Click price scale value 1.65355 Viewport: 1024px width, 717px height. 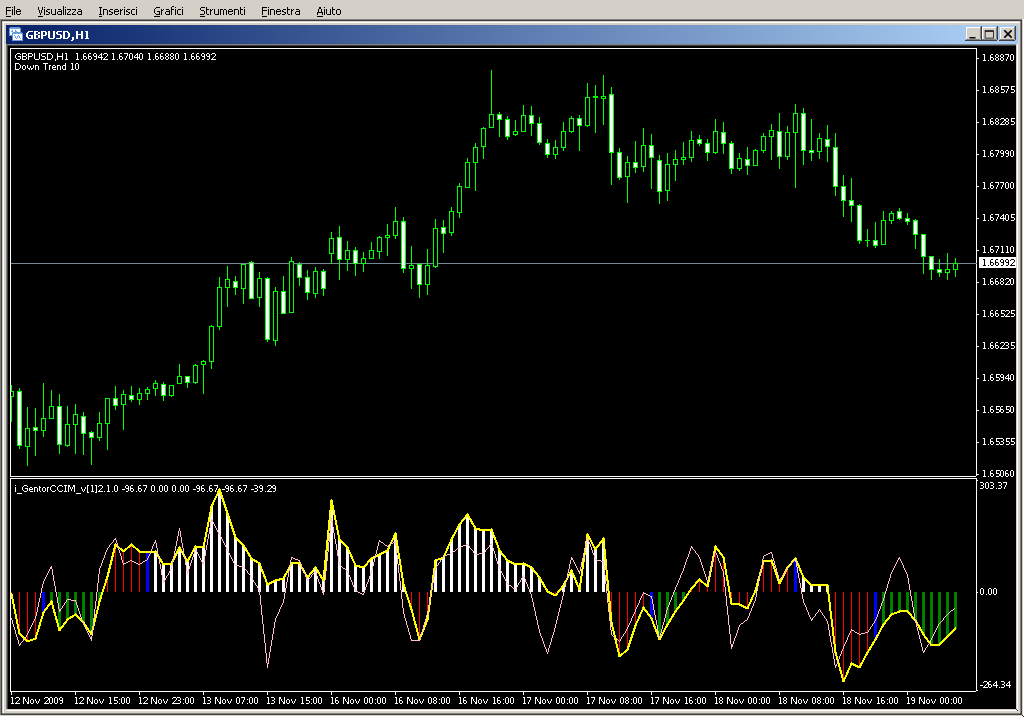point(999,441)
